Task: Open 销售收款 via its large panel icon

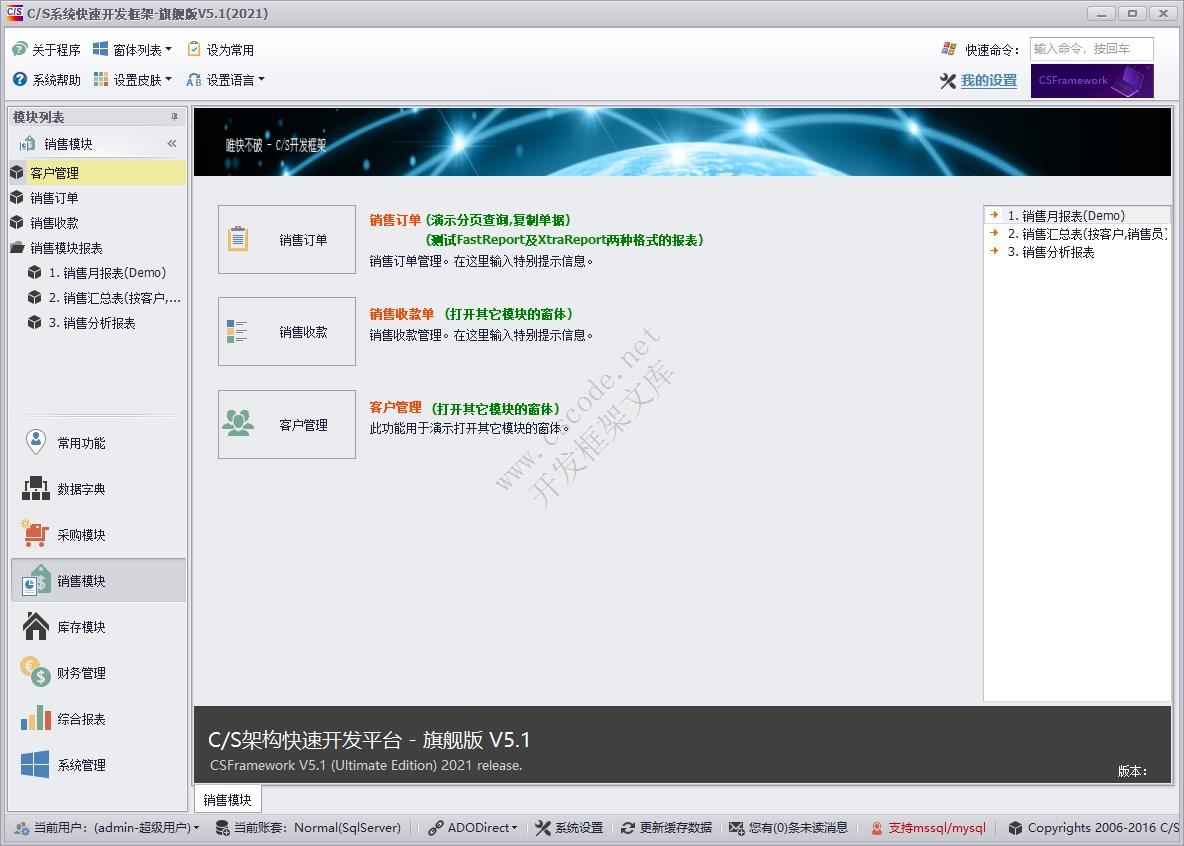Action: pos(286,331)
